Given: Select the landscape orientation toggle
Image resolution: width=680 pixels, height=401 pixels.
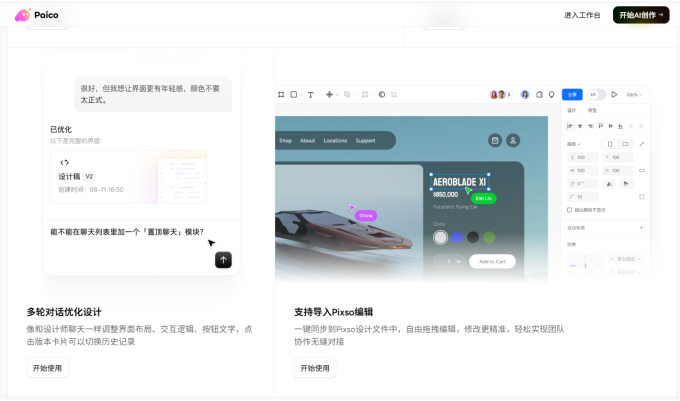Looking at the screenshot, I should (x=625, y=144).
